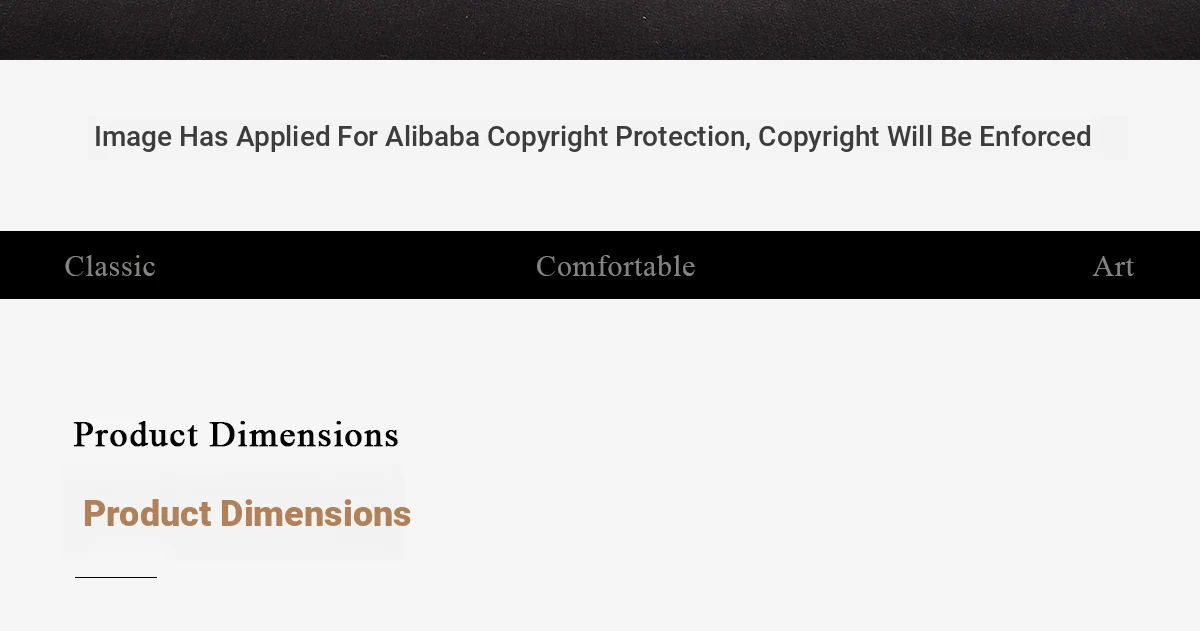This screenshot has height=631, width=1200.
Task: Click "Dimensions" in the black serif heading
Action: [x=304, y=435]
